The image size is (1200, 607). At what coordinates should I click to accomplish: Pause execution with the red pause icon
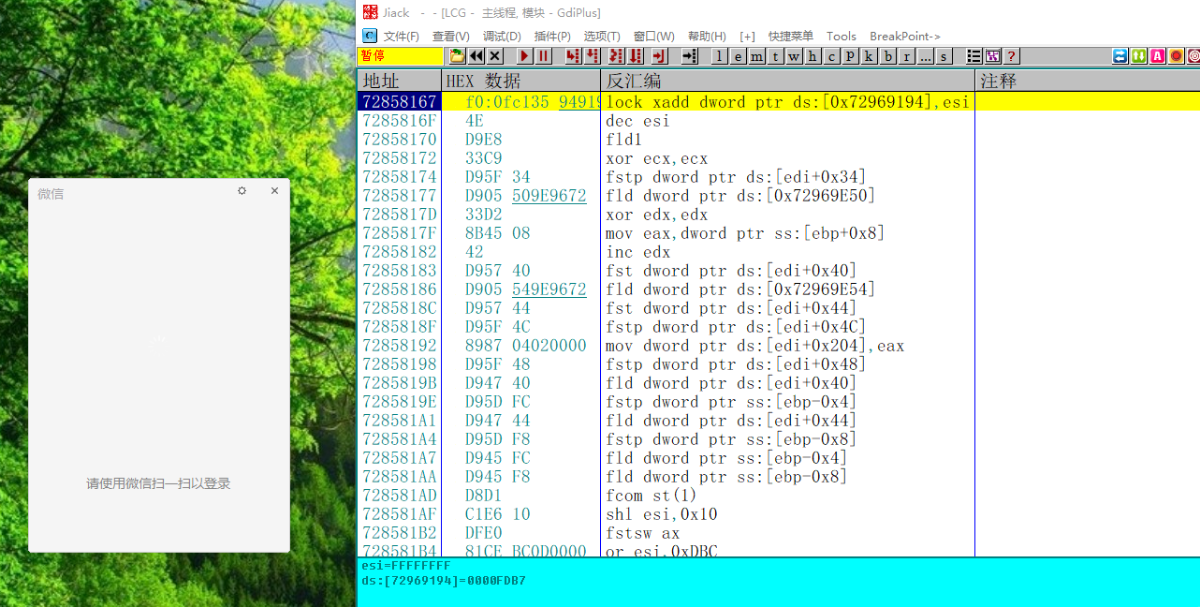tap(543, 56)
